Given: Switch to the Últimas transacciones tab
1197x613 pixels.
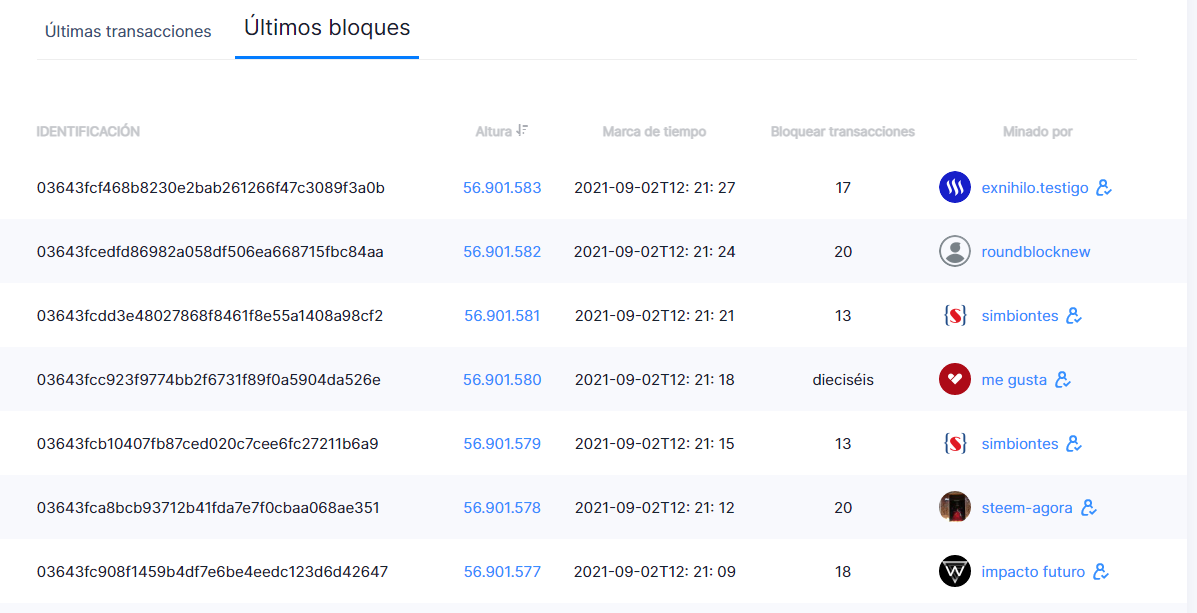Looking at the screenshot, I should pos(127,31).
